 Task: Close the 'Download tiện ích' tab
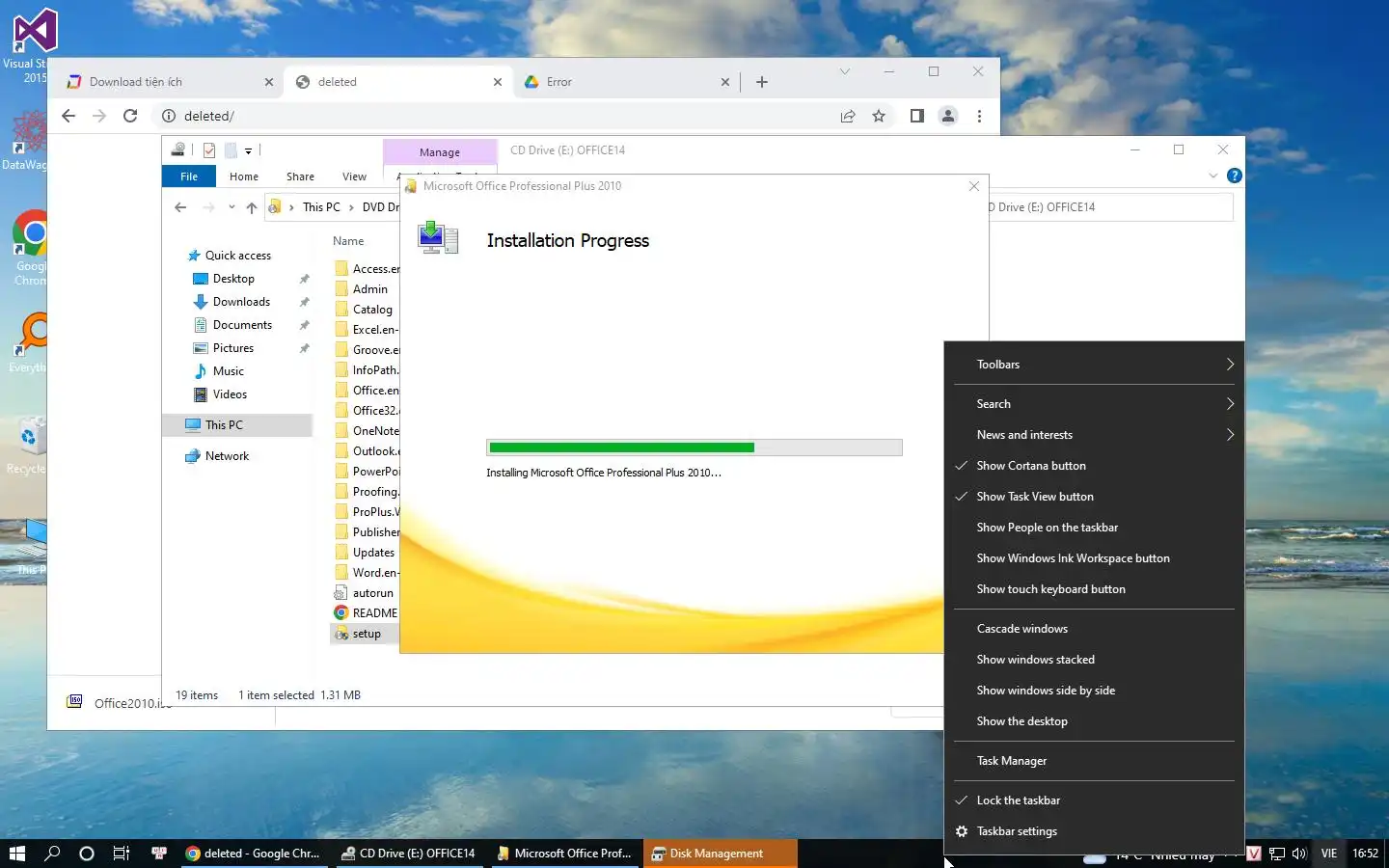269,82
